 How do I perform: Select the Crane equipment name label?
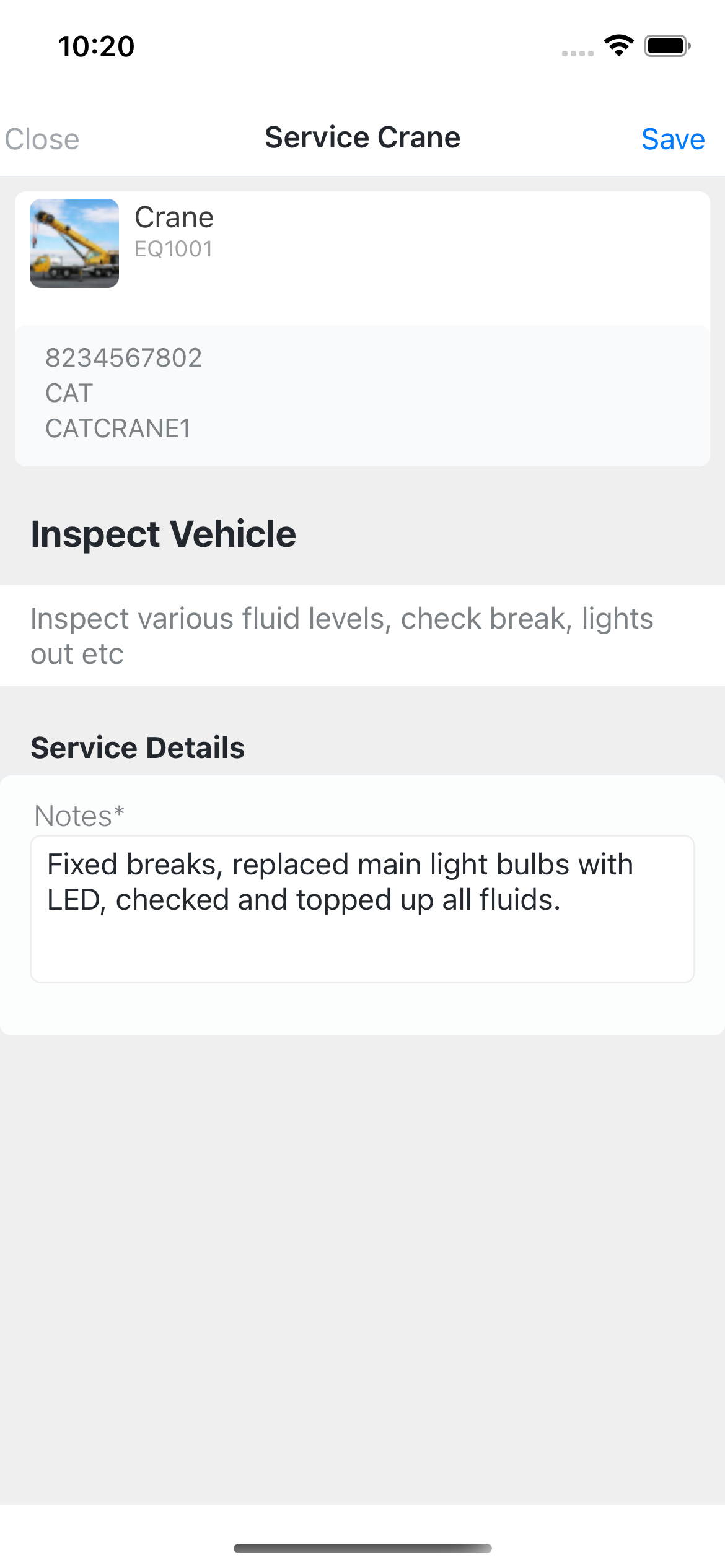pyautogui.click(x=174, y=217)
